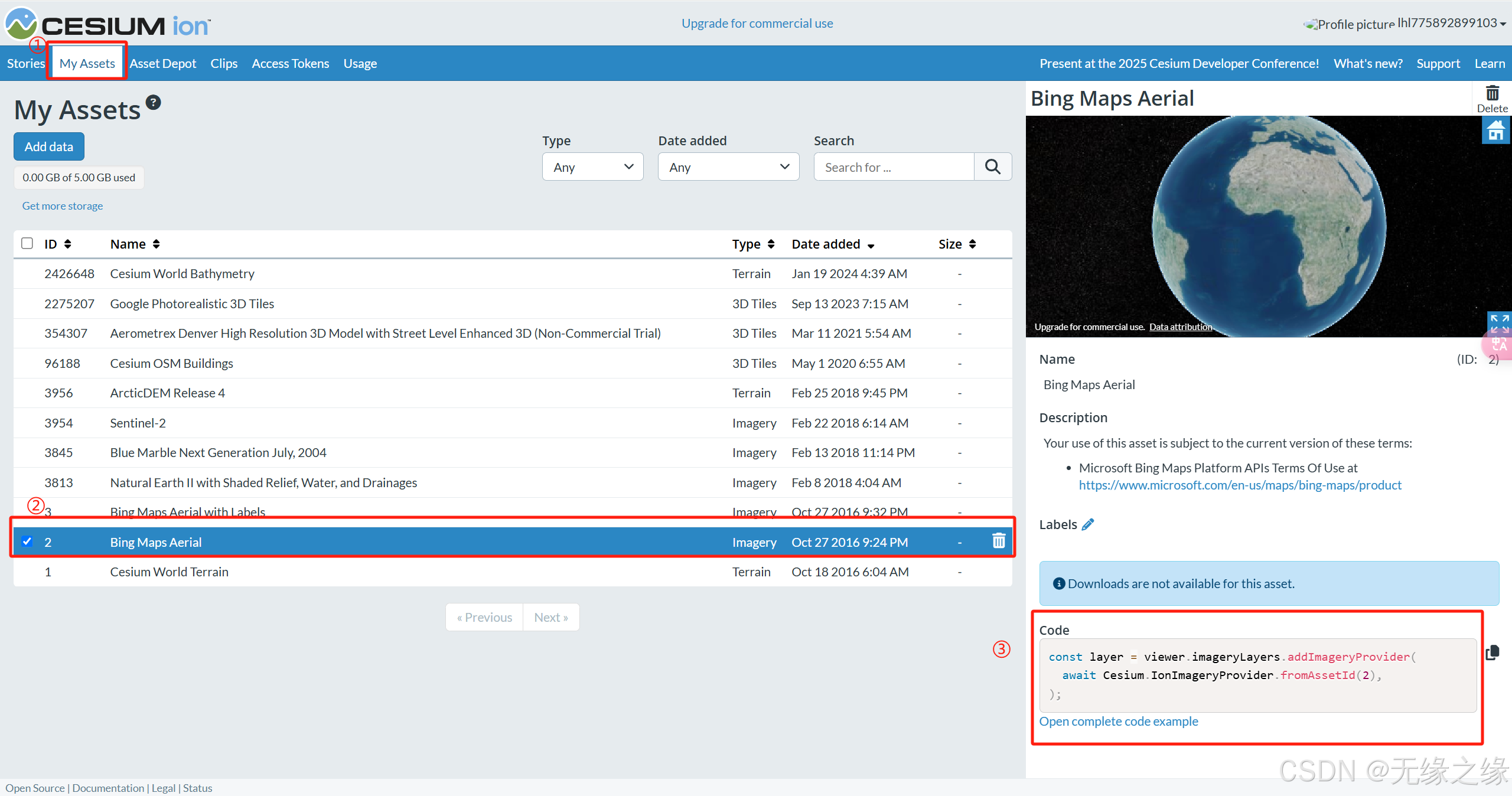Open the complete code example link
The width and height of the screenshot is (1512, 796).
1118,721
